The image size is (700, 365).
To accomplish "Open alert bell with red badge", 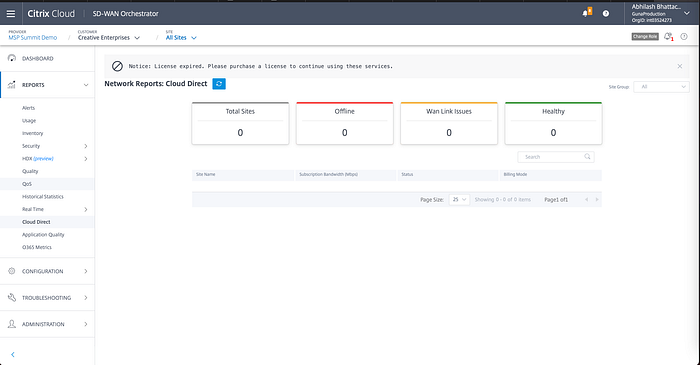I will coord(668,37).
